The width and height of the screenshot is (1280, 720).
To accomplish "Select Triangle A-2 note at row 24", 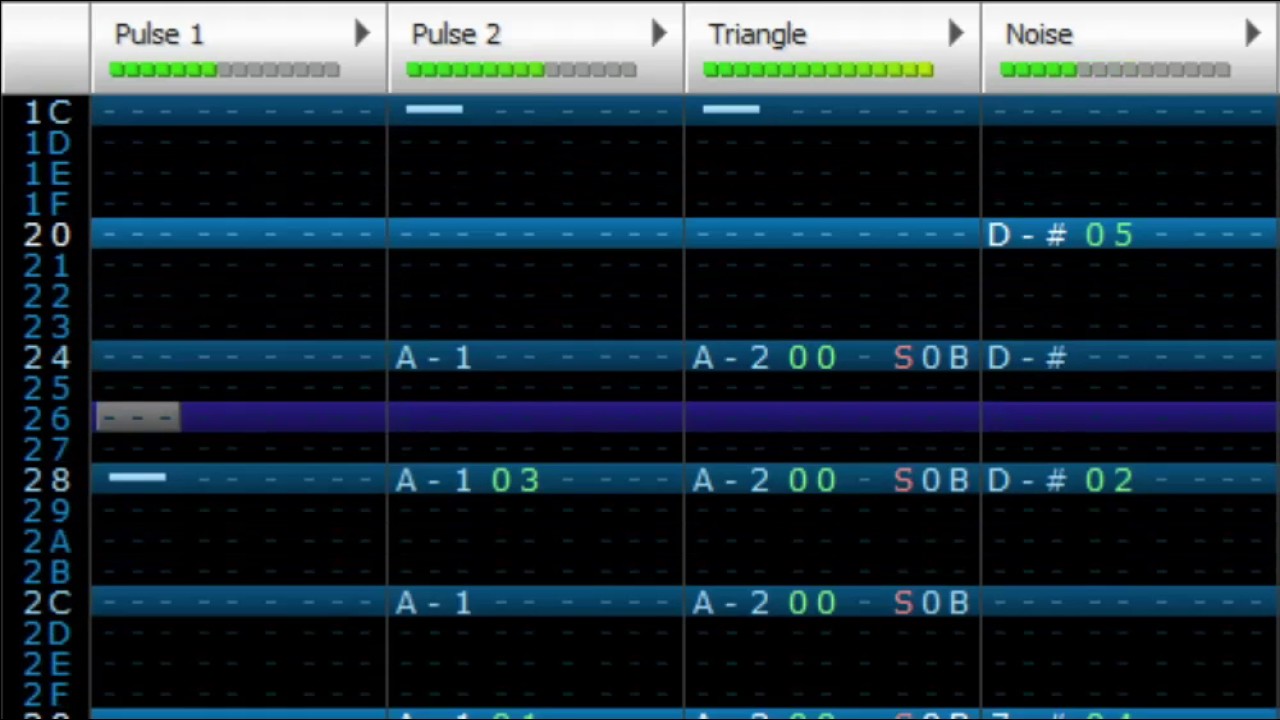I will pyautogui.click(x=731, y=358).
